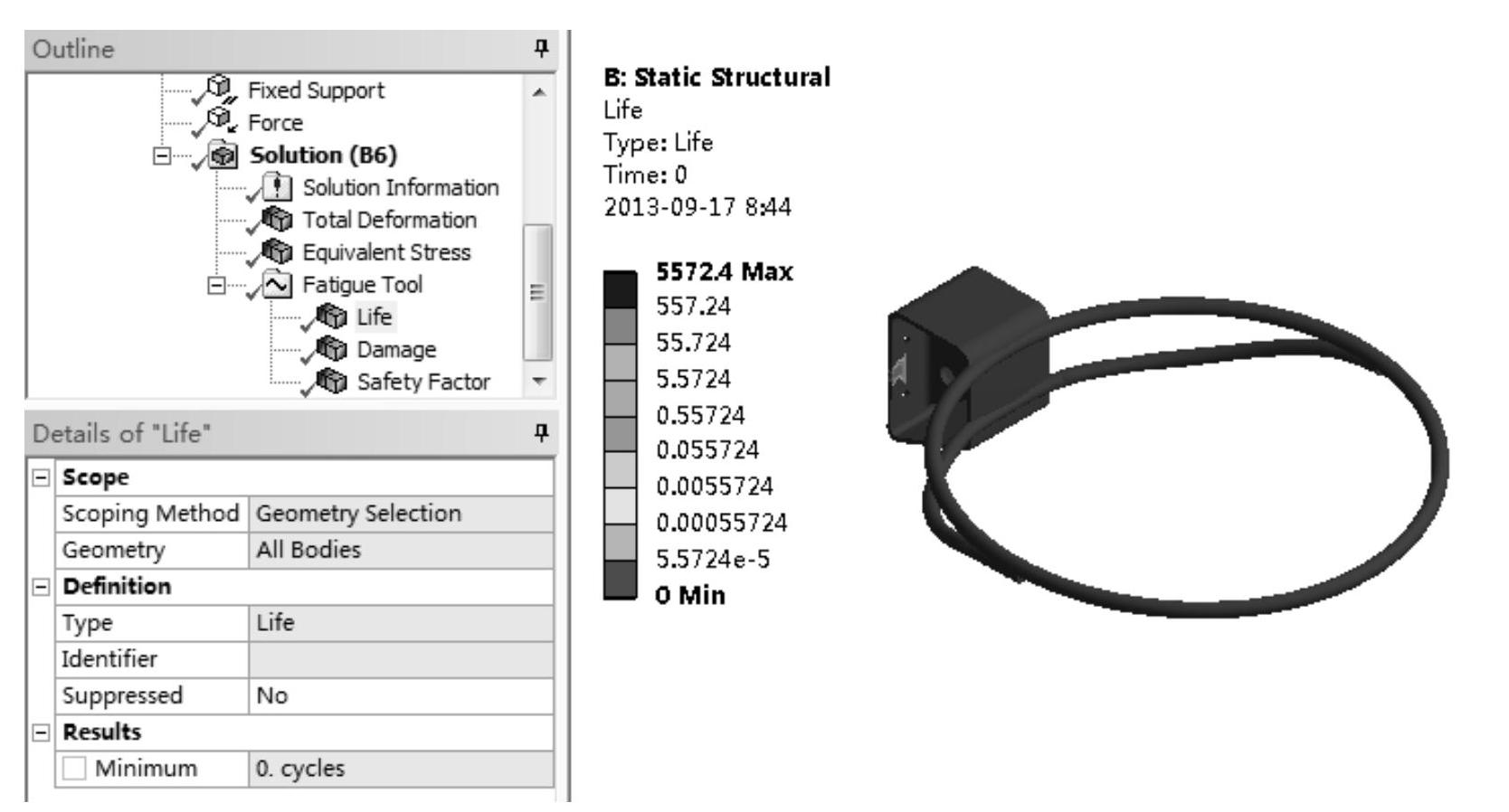1509x812 pixels.
Task: Pin the Outline panel
Action: [x=541, y=49]
